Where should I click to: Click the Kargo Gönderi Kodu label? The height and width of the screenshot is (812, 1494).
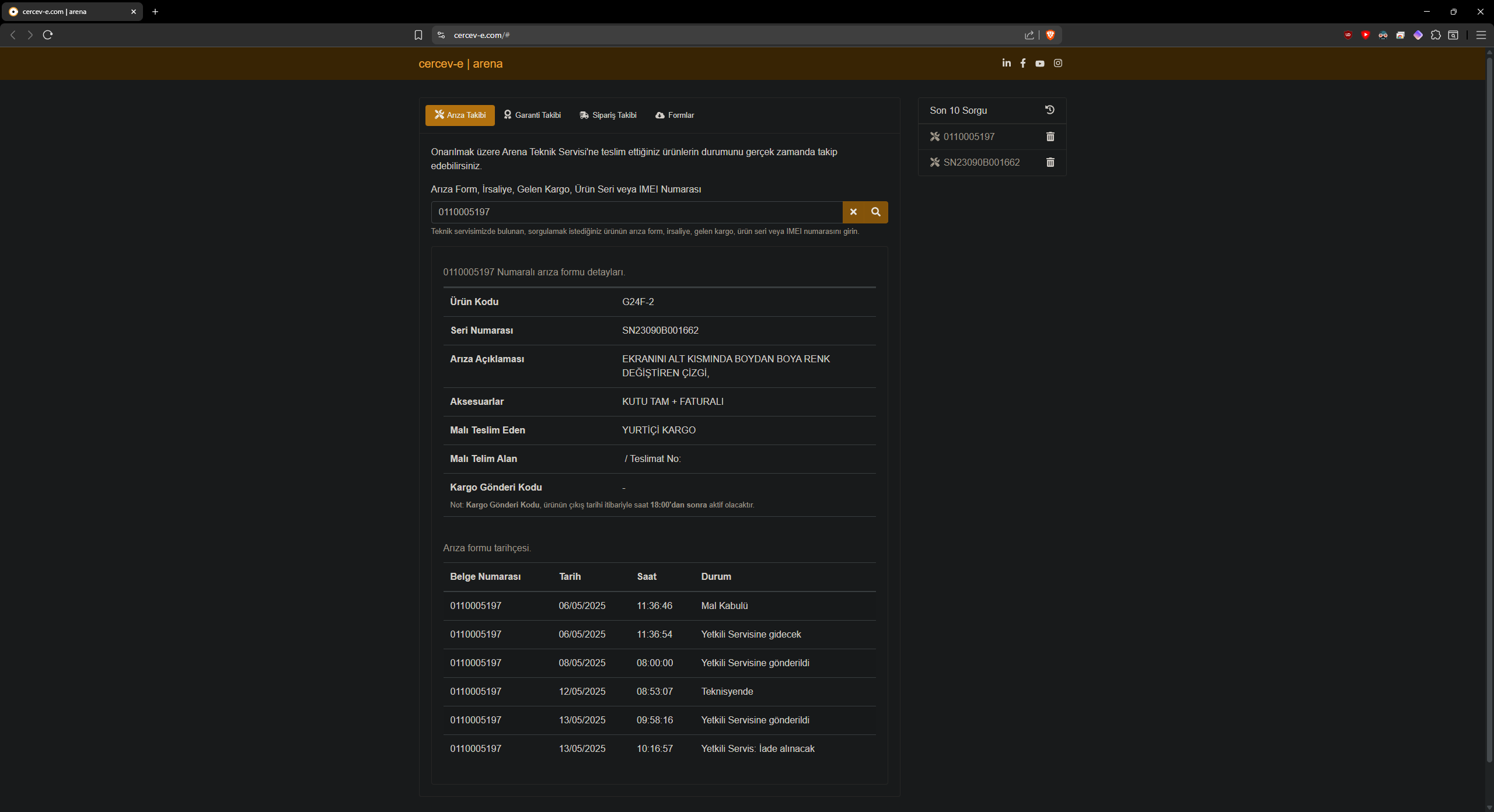tap(495, 487)
